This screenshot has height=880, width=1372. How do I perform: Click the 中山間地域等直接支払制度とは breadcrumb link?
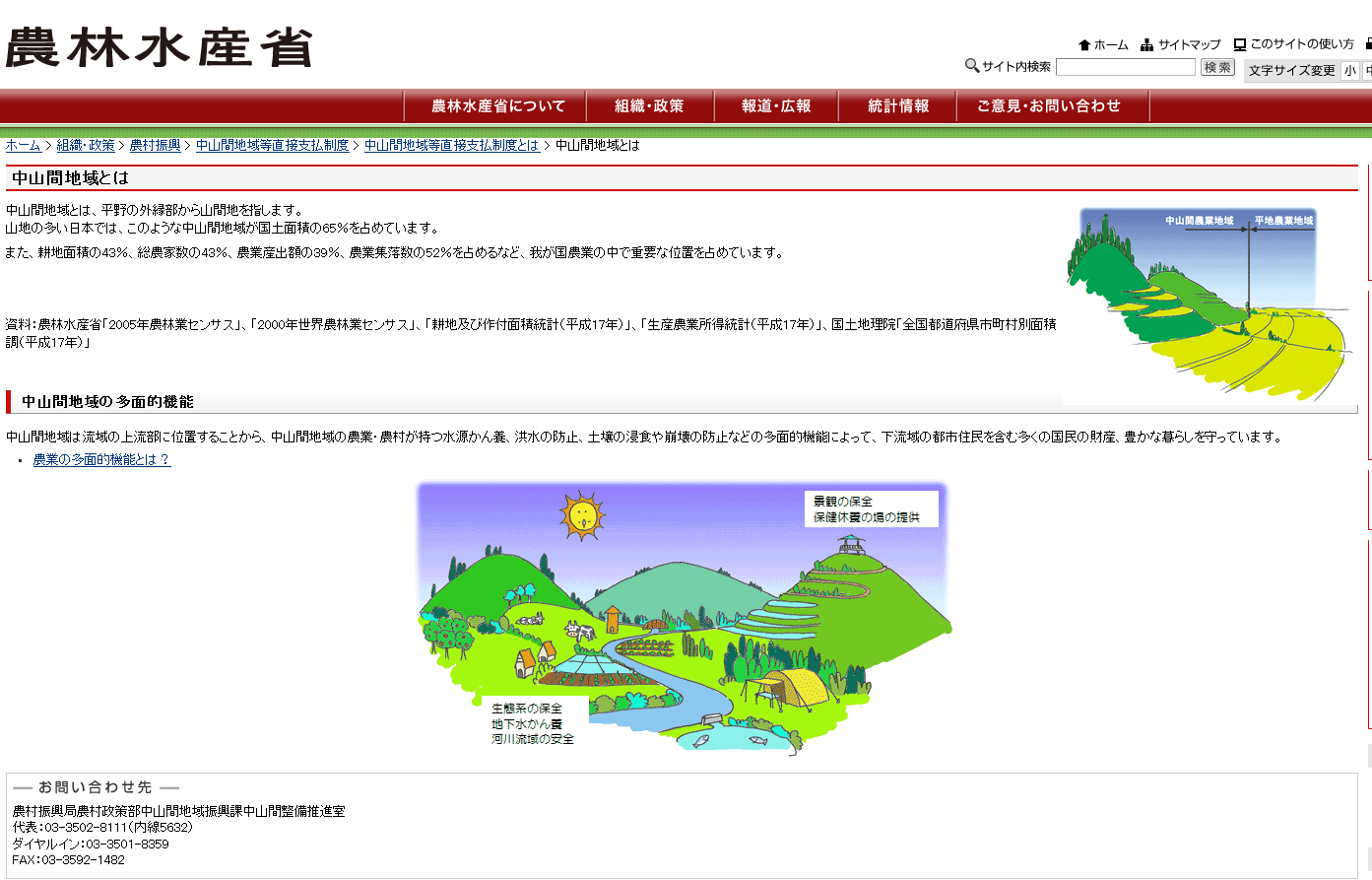pyautogui.click(x=451, y=146)
